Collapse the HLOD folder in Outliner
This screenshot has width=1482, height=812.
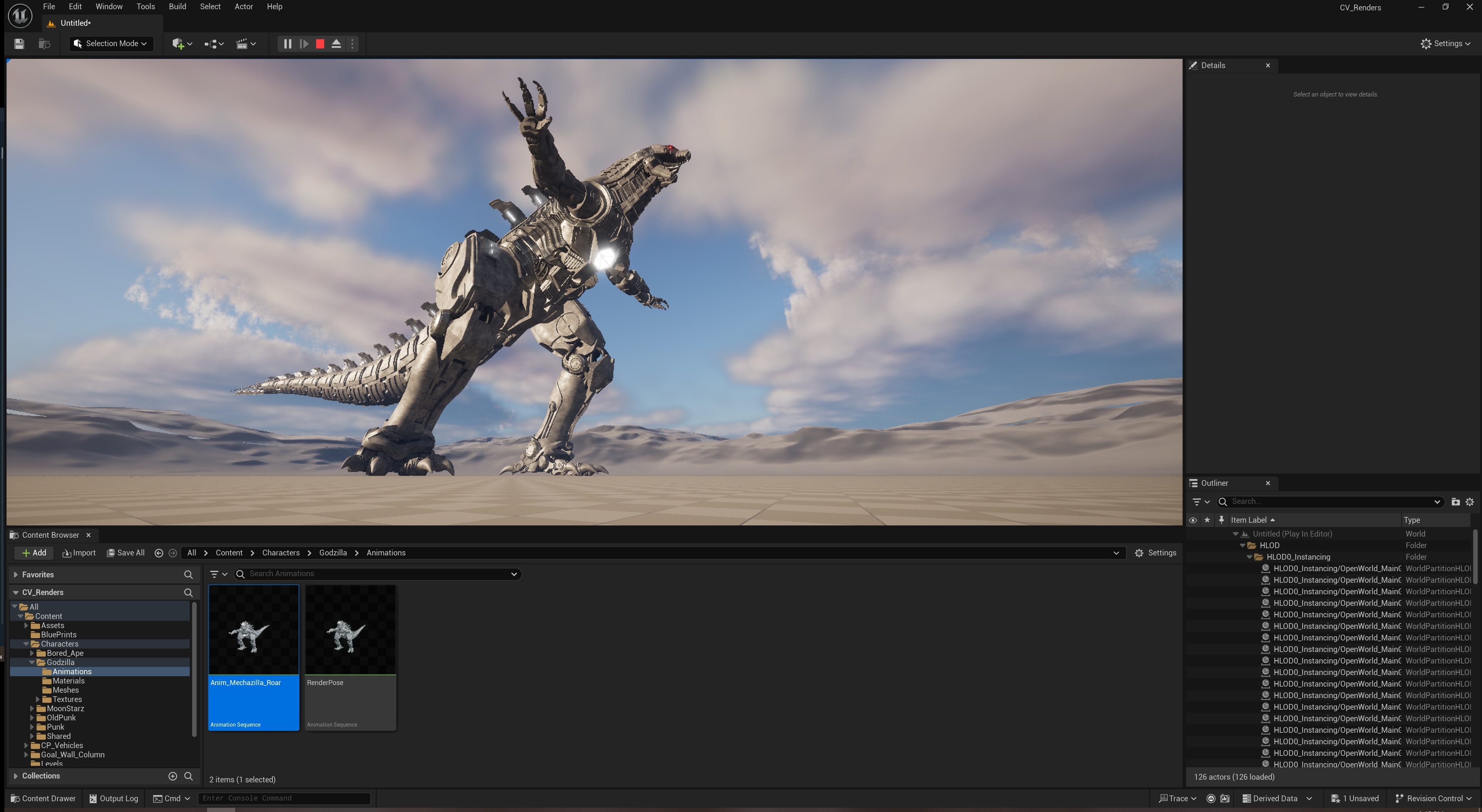(1242, 546)
